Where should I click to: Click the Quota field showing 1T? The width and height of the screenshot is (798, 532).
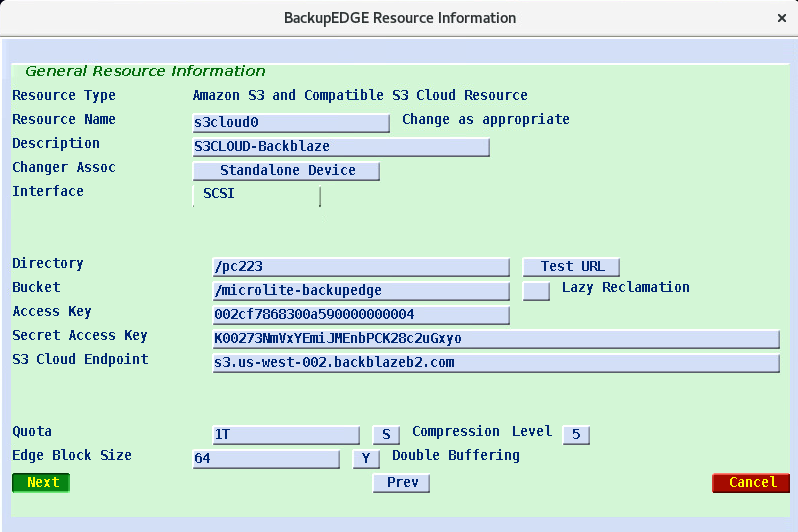(286, 435)
